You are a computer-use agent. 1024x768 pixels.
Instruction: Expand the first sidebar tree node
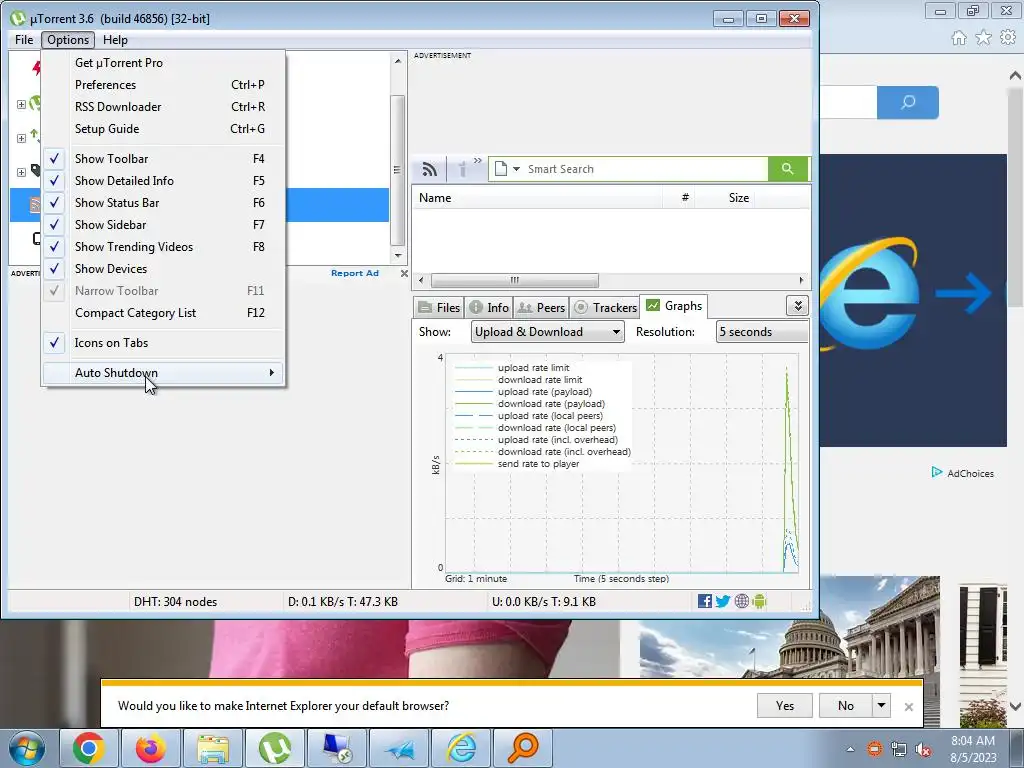coord(21,104)
